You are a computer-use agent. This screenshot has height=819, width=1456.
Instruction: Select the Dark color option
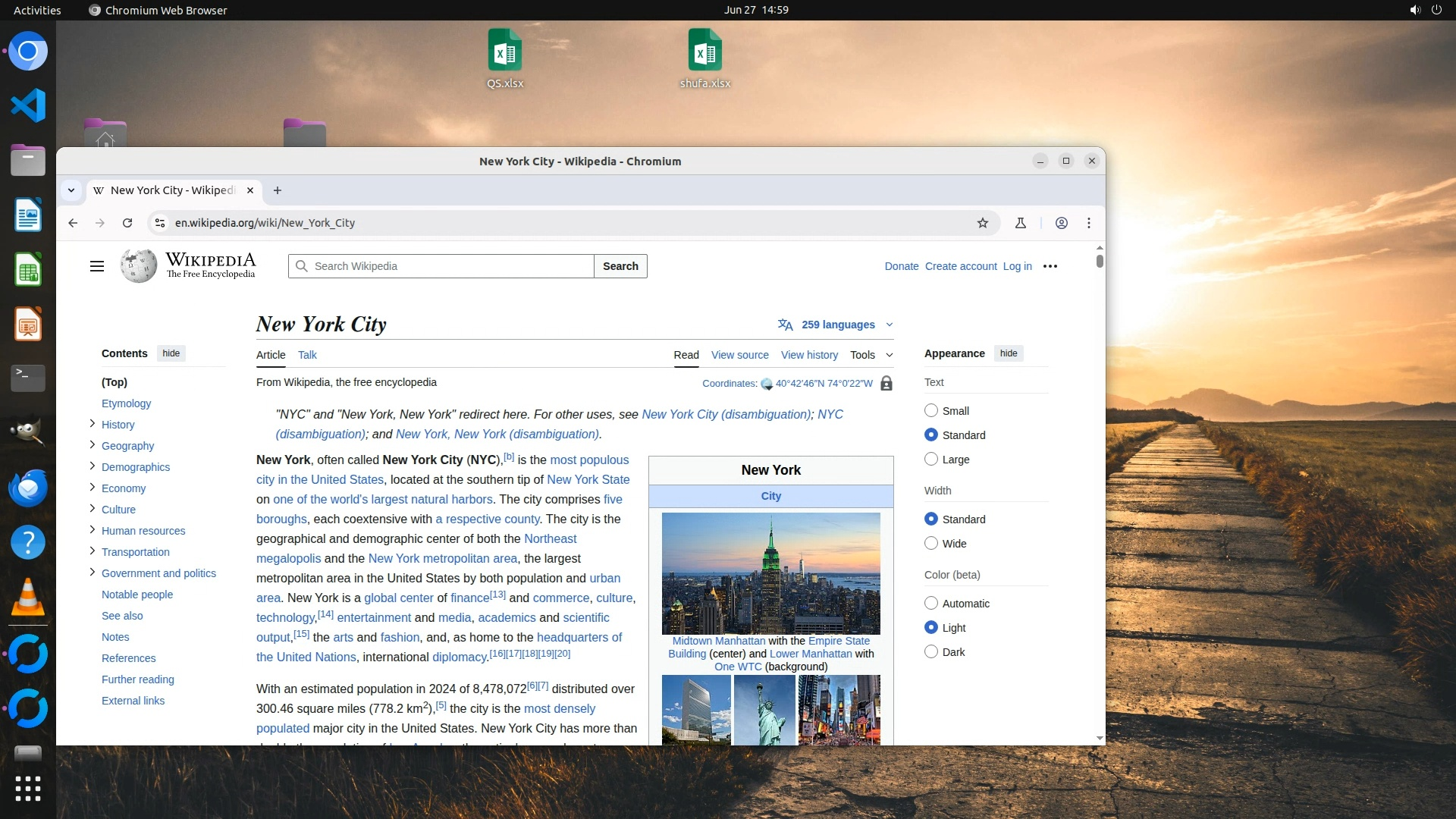click(x=931, y=652)
